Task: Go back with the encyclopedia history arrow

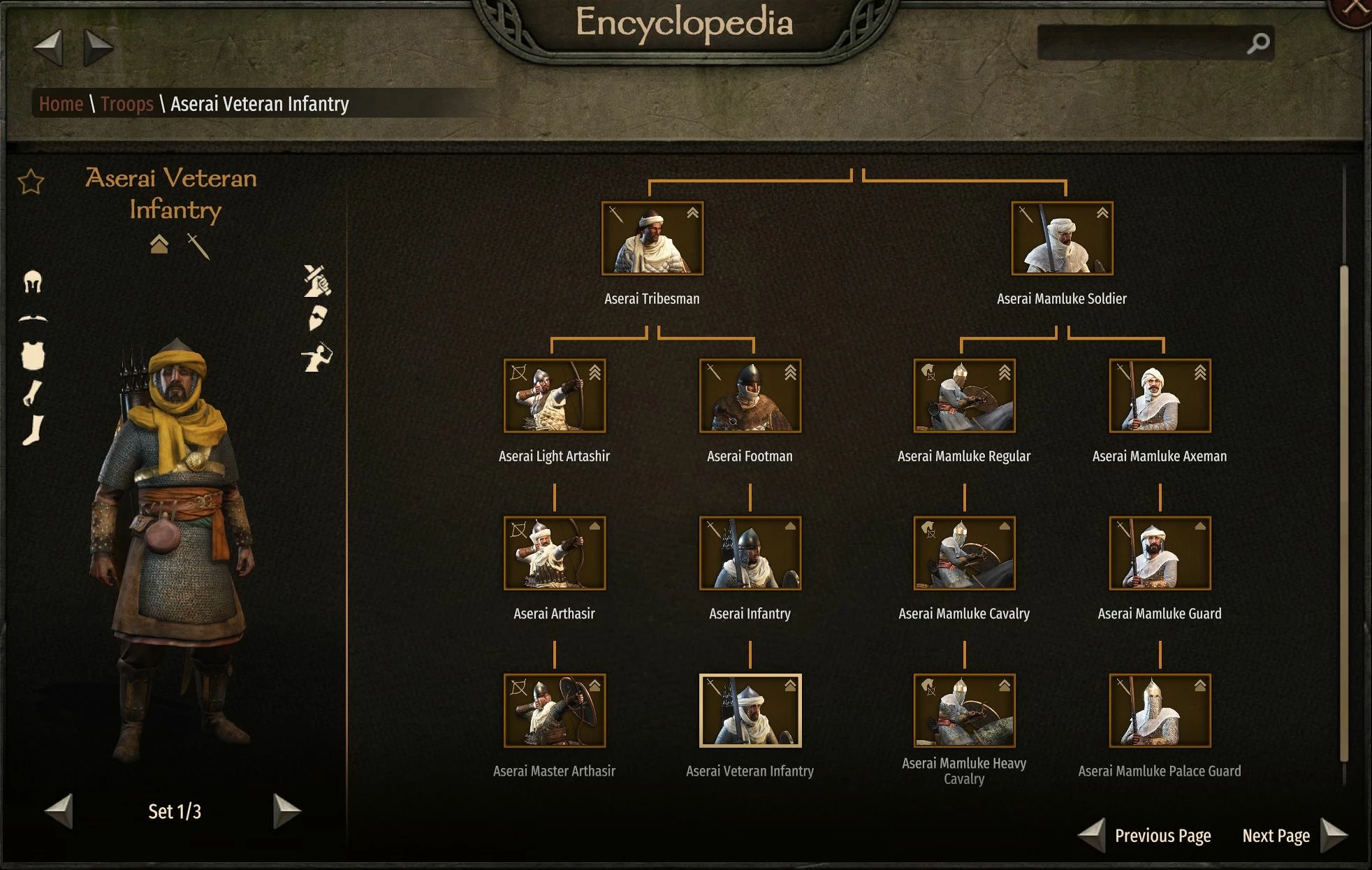Action: 48,48
